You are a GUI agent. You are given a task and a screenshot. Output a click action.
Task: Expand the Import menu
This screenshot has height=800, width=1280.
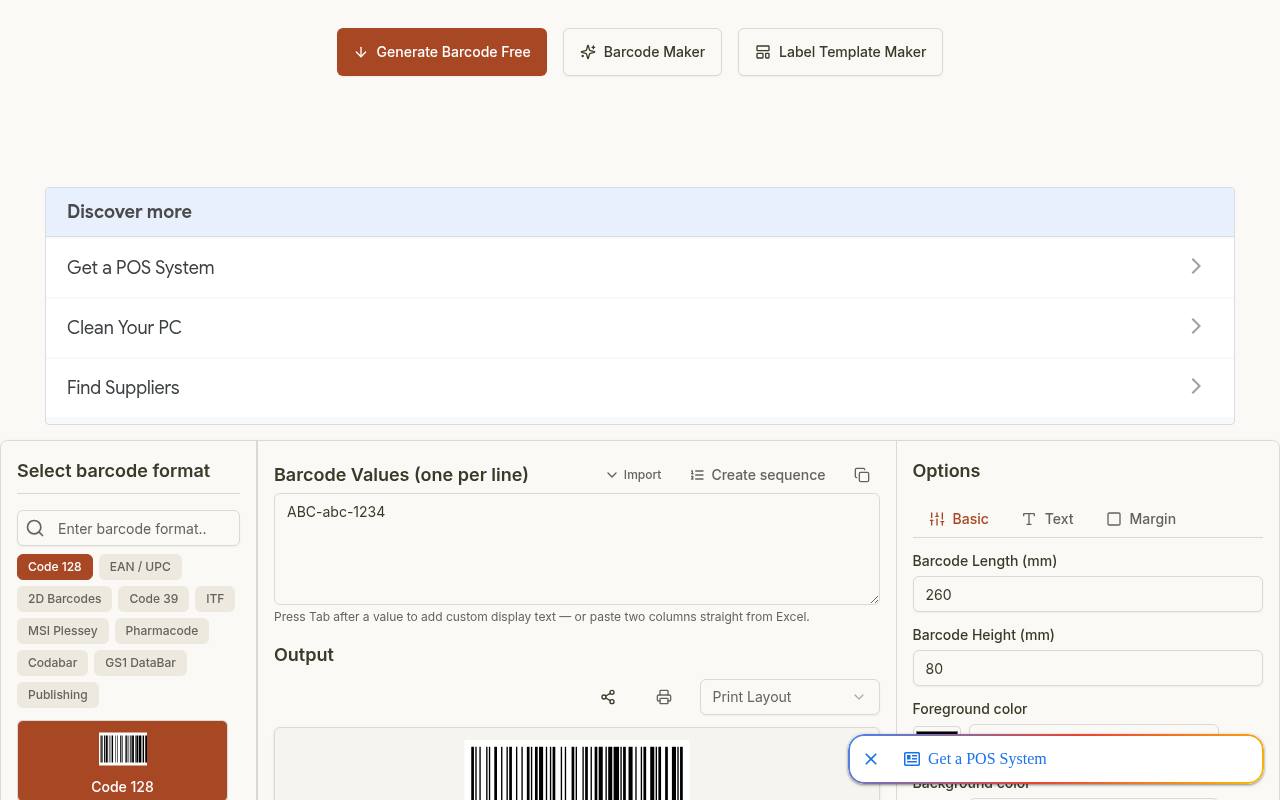click(634, 475)
